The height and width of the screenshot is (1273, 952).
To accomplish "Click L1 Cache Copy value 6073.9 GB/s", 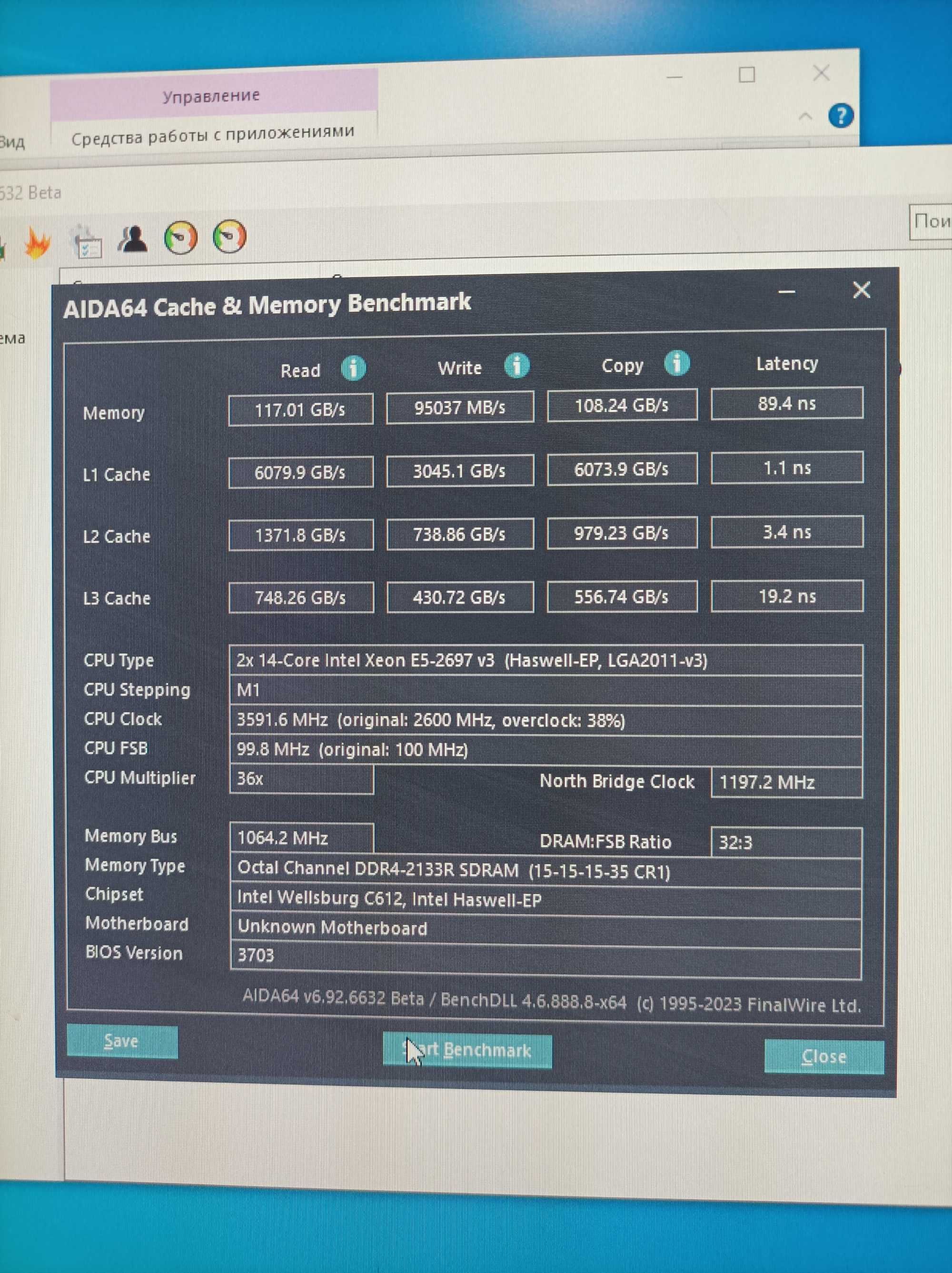I will click(622, 469).
